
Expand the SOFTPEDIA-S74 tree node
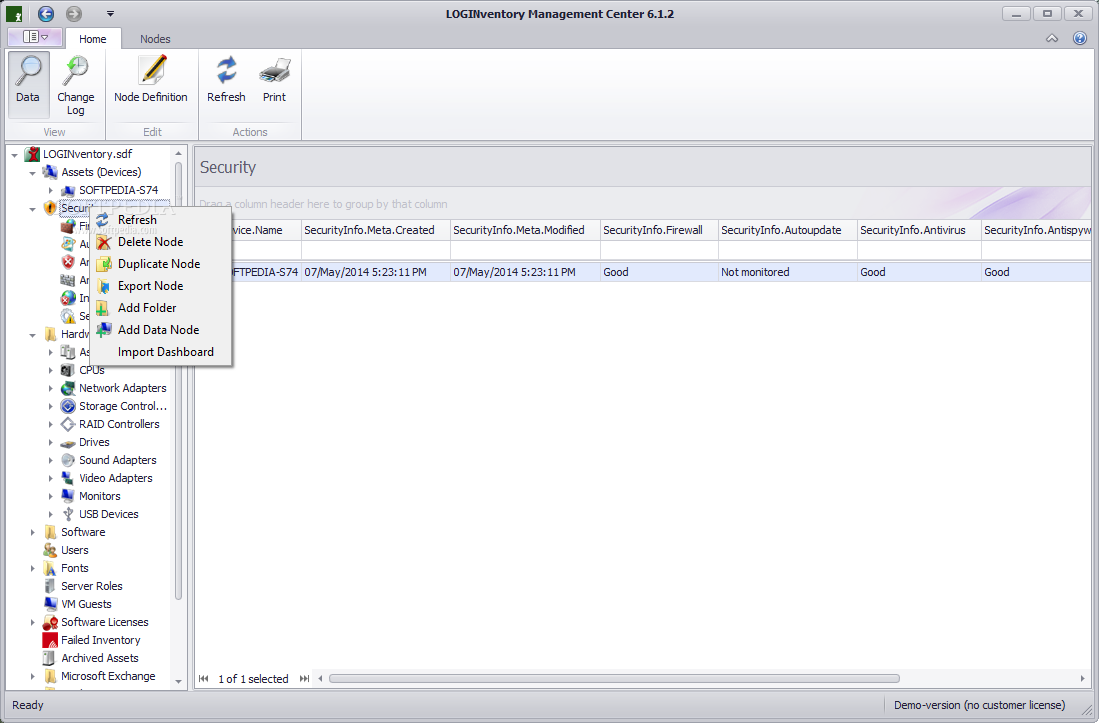click(x=50, y=191)
